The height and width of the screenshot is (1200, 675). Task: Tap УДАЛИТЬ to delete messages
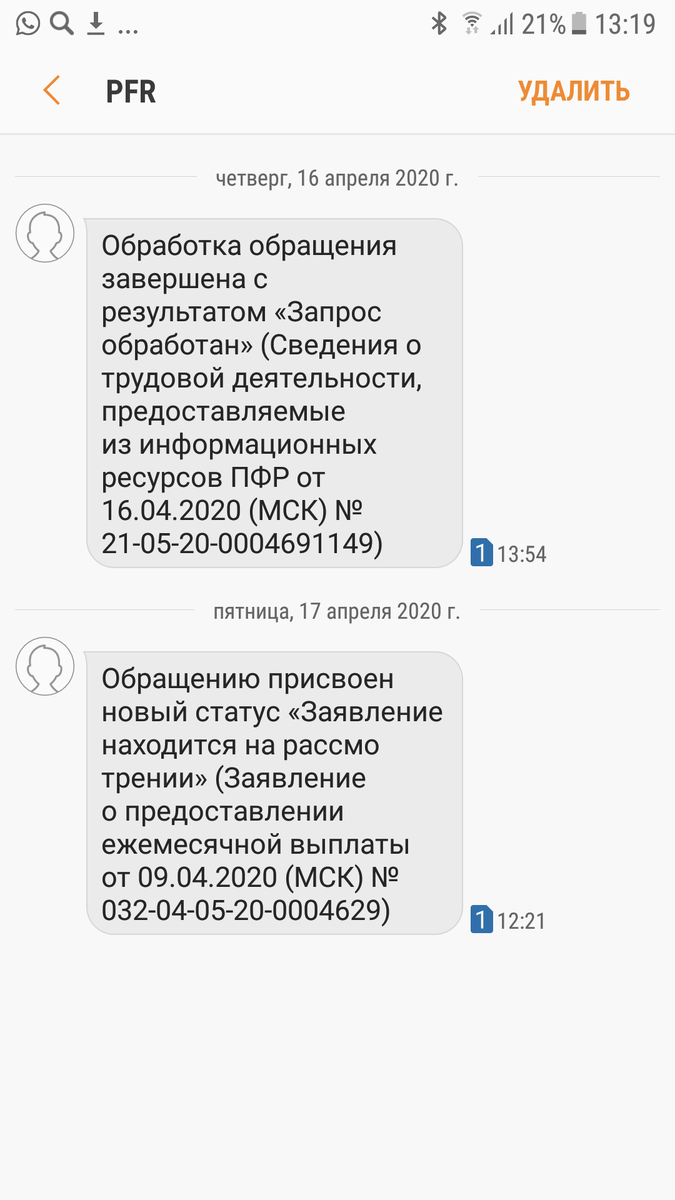pyautogui.click(x=571, y=91)
